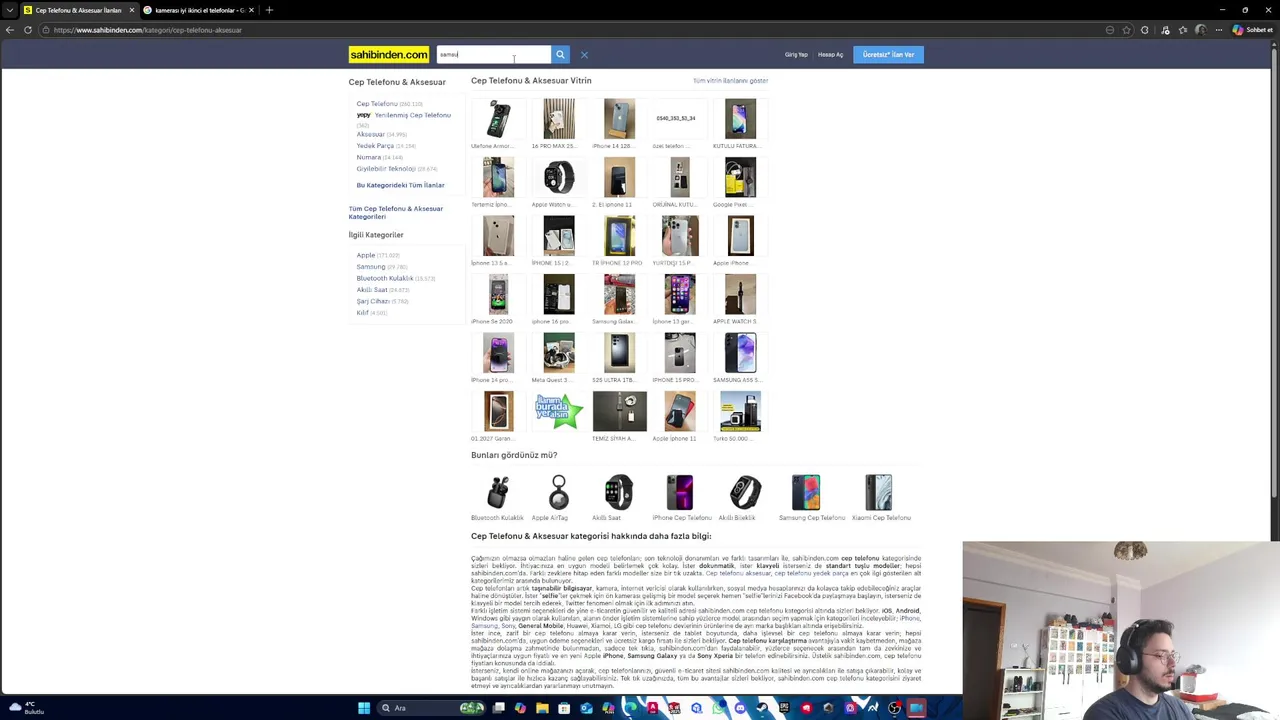
Task: Open the Google Pixel listing thumbnail
Action: coord(740,177)
